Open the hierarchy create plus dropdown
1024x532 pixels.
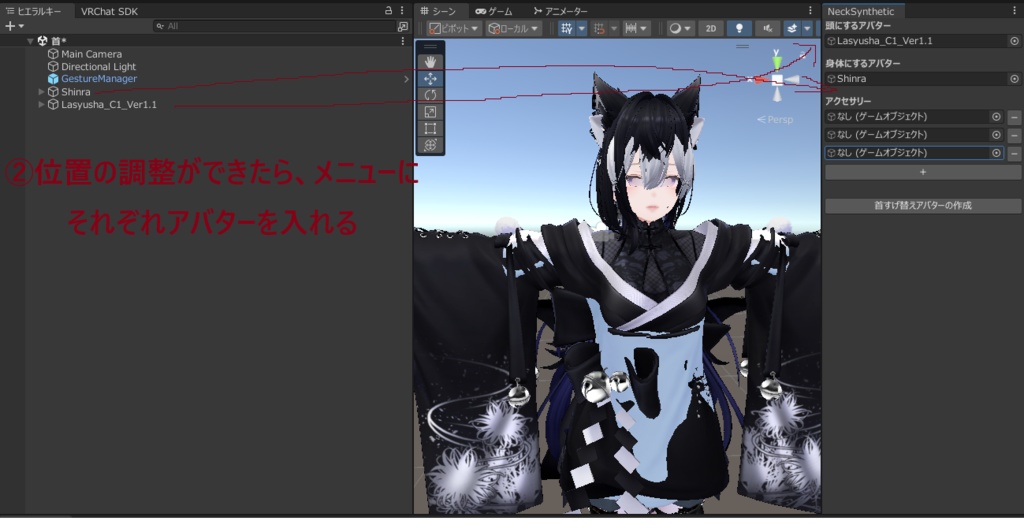coord(14,26)
